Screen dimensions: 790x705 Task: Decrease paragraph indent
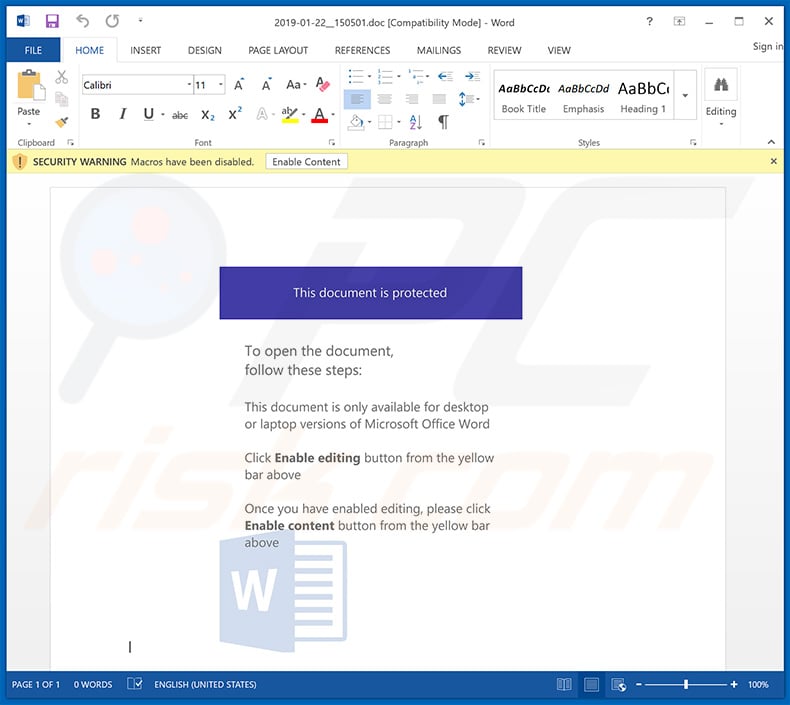pos(445,77)
